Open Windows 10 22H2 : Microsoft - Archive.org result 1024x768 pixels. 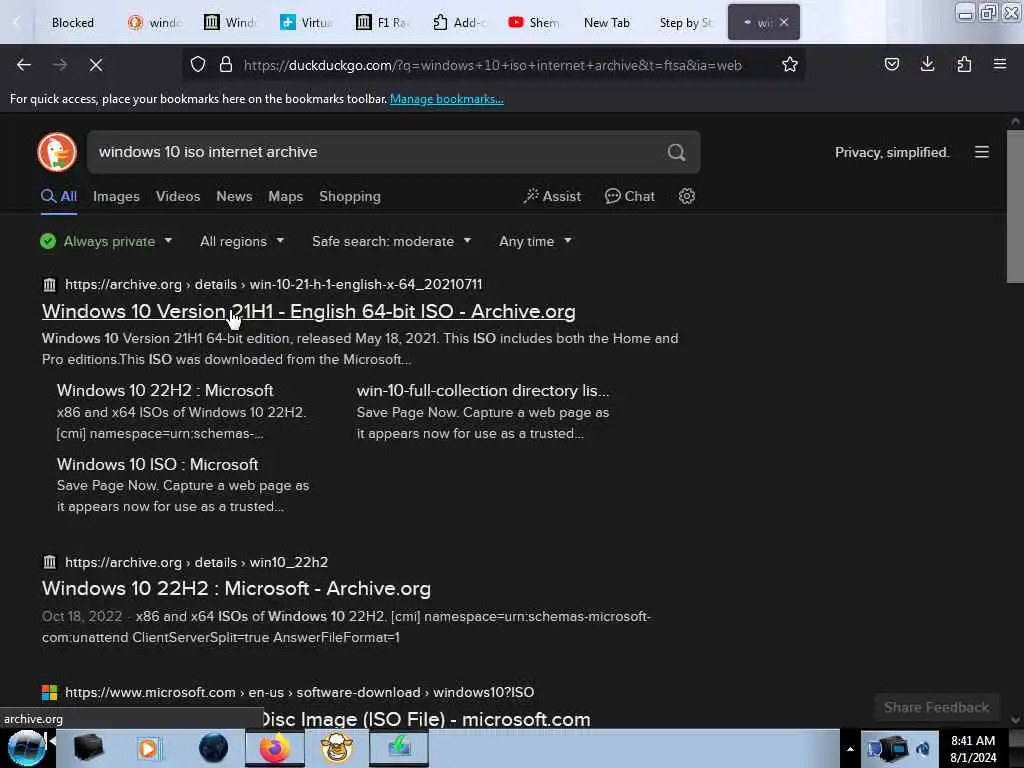pos(236,588)
